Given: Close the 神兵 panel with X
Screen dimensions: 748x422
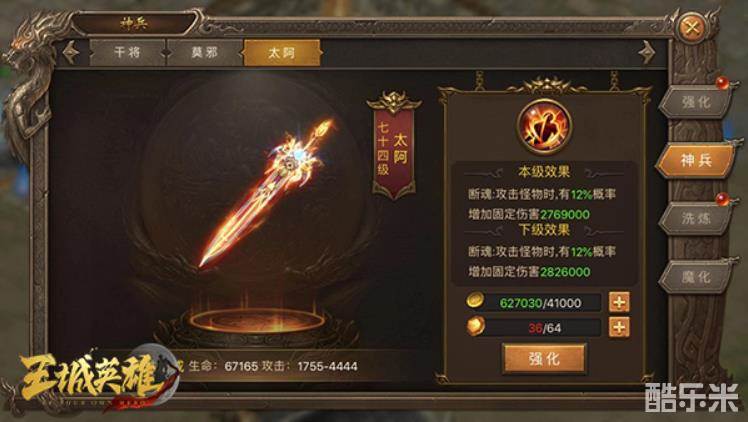Looking at the screenshot, I should (x=692, y=28).
